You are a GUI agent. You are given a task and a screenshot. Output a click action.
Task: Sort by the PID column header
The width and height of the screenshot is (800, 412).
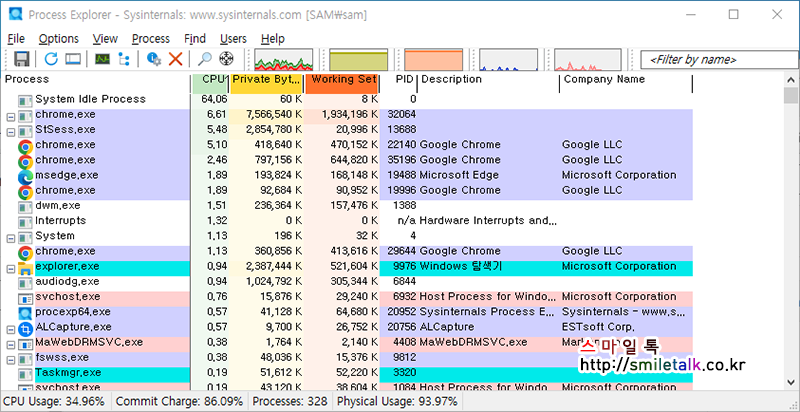tap(399, 83)
